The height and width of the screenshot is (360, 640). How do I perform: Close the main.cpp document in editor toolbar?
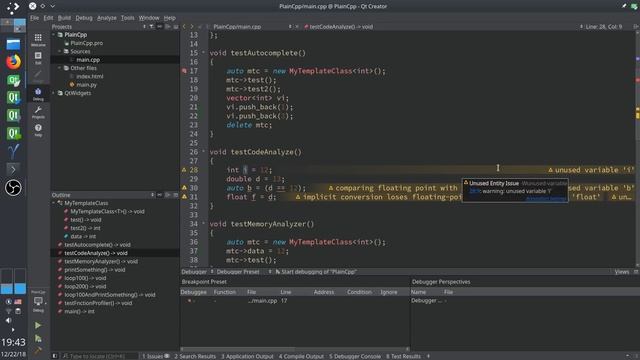coord(297,27)
